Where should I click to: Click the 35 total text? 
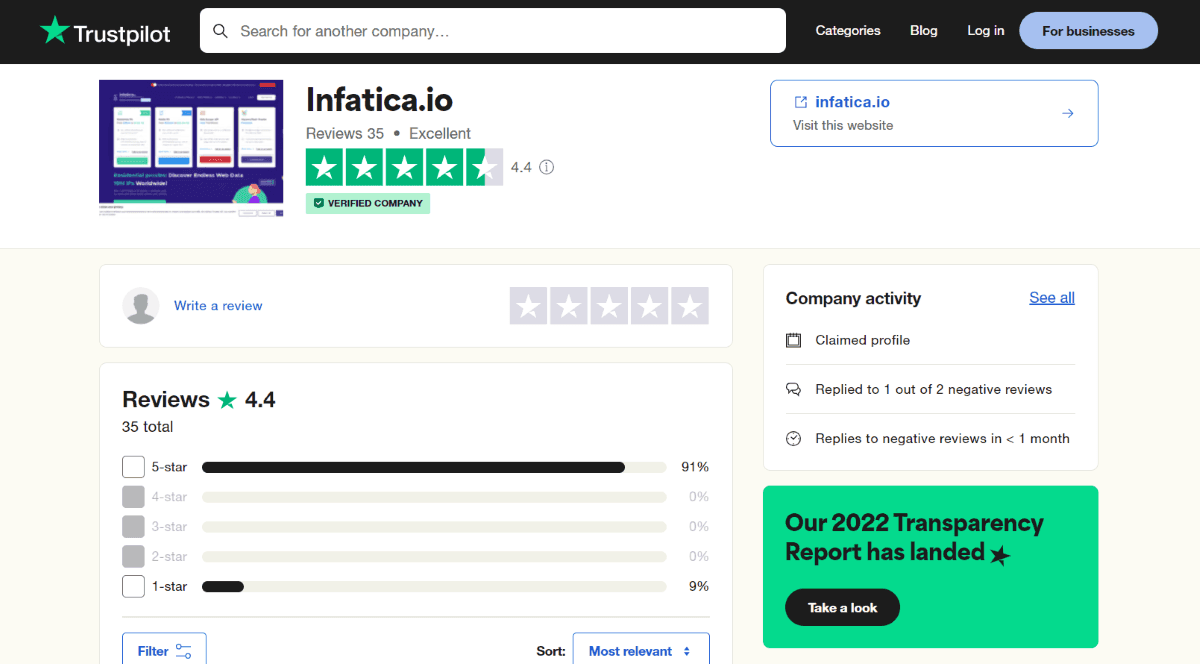point(148,427)
